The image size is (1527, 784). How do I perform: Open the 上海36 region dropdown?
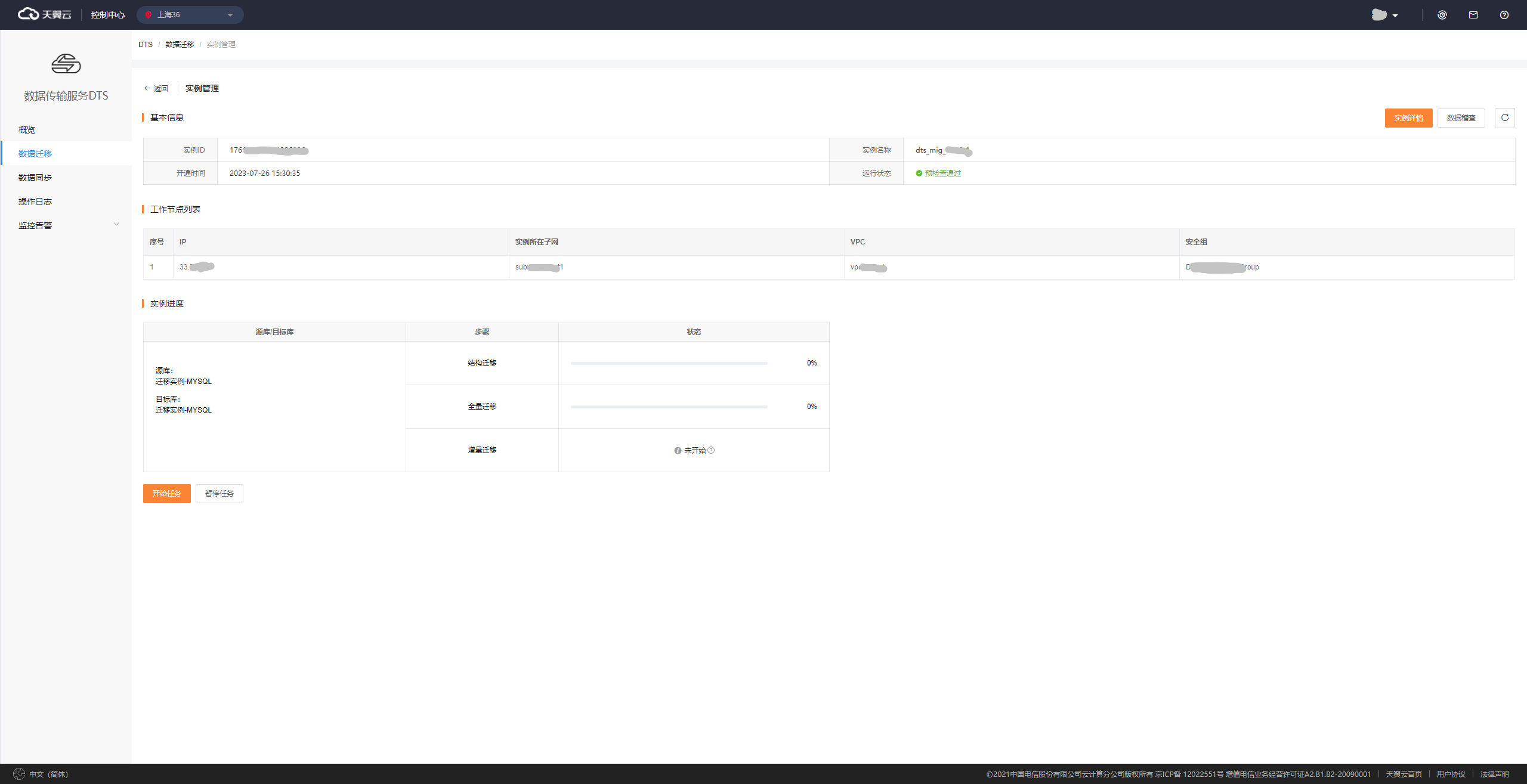pos(190,15)
